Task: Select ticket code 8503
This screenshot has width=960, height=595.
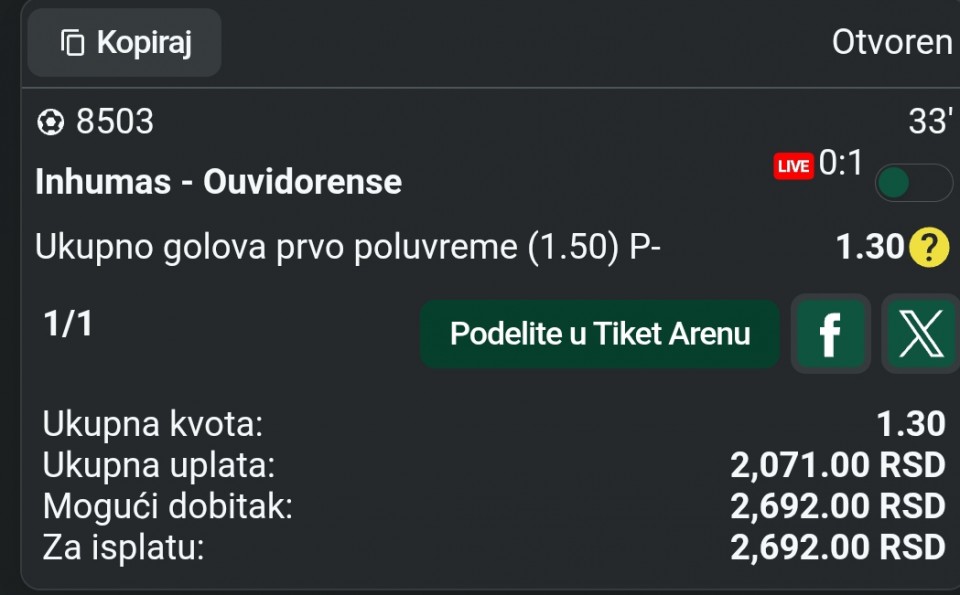Action: click(115, 122)
